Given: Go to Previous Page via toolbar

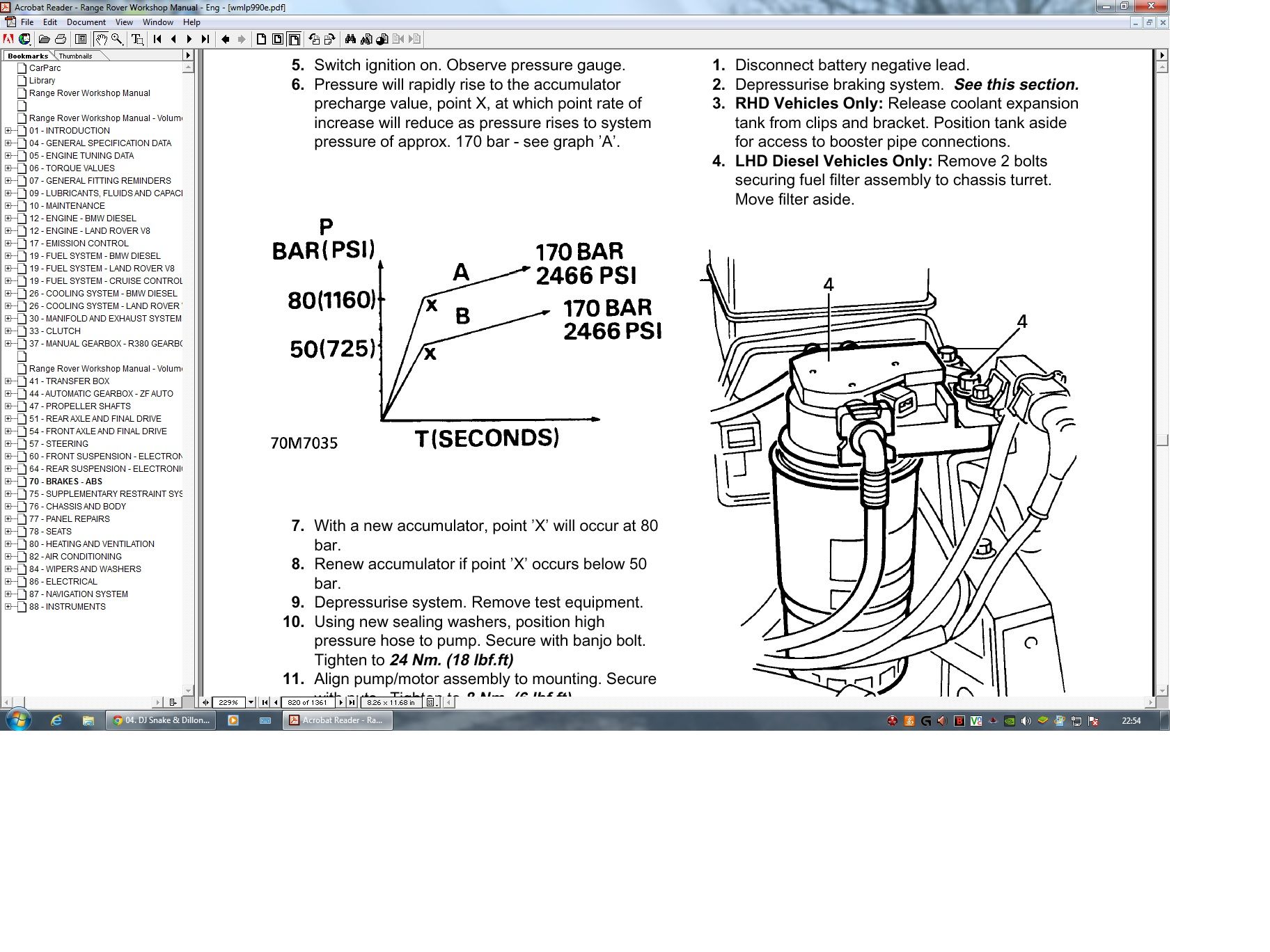Looking at the screenshot, I should click(174, 40).
